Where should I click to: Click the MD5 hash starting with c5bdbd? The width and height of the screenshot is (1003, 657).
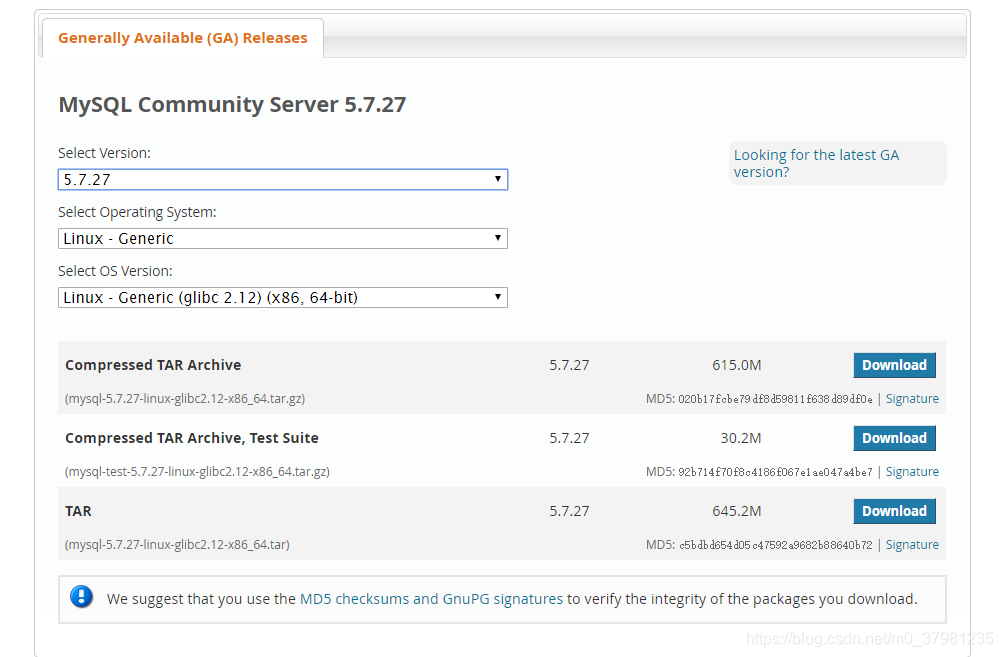pyautogui.click(x=776, y=545)
